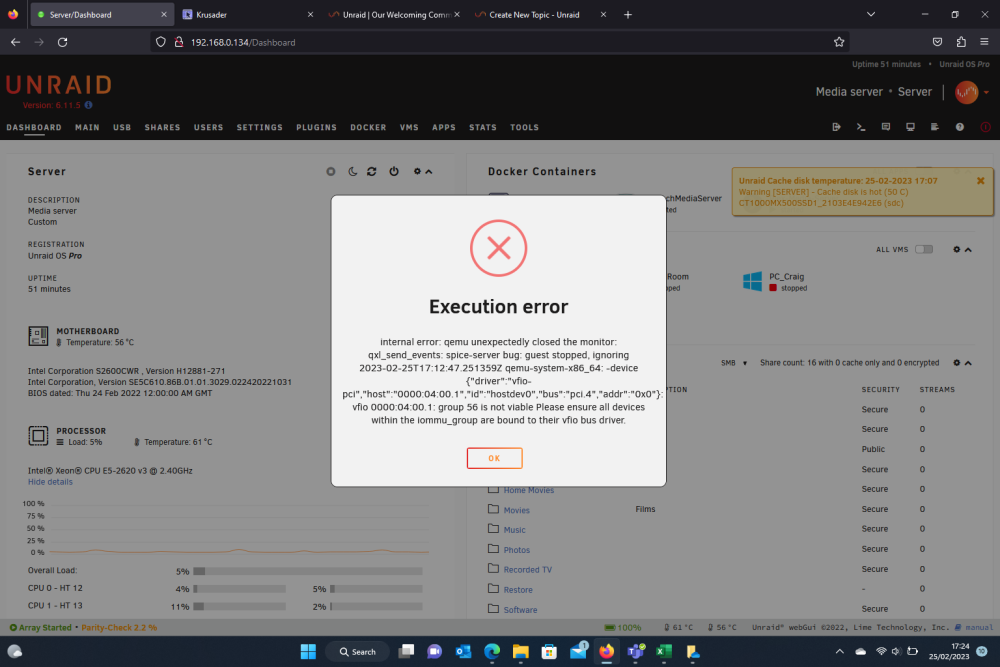Open the SETTINGS menu tab

tap(260, 128)
